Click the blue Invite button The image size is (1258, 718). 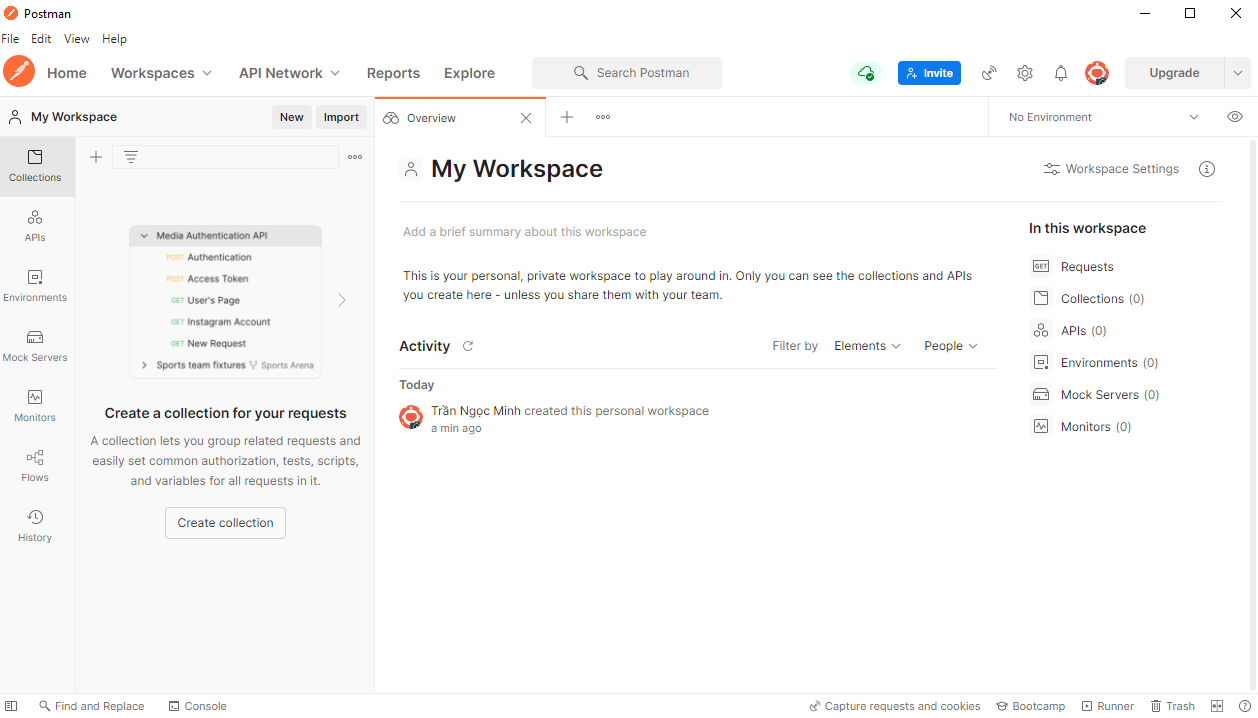click(929, 73)
